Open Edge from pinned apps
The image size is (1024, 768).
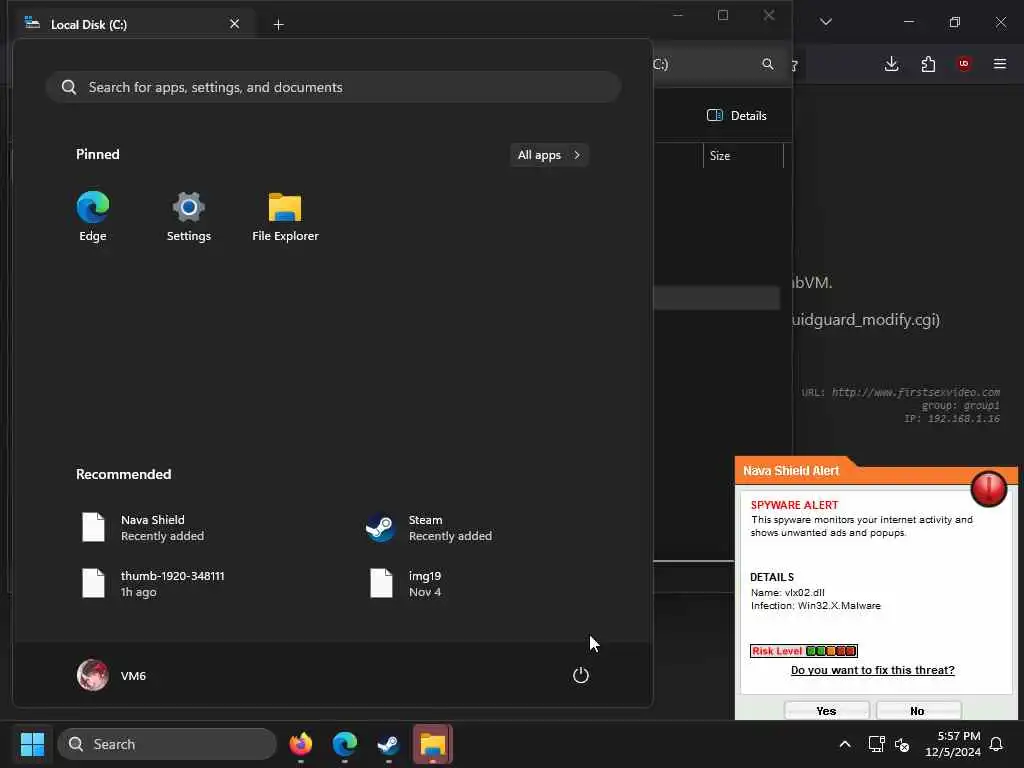click(x=93, y=217)
